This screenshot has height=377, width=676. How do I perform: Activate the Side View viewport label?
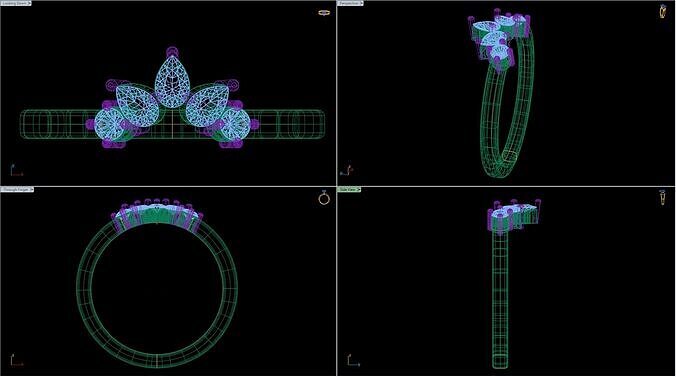pyautogui.click(x=349, y=189)
